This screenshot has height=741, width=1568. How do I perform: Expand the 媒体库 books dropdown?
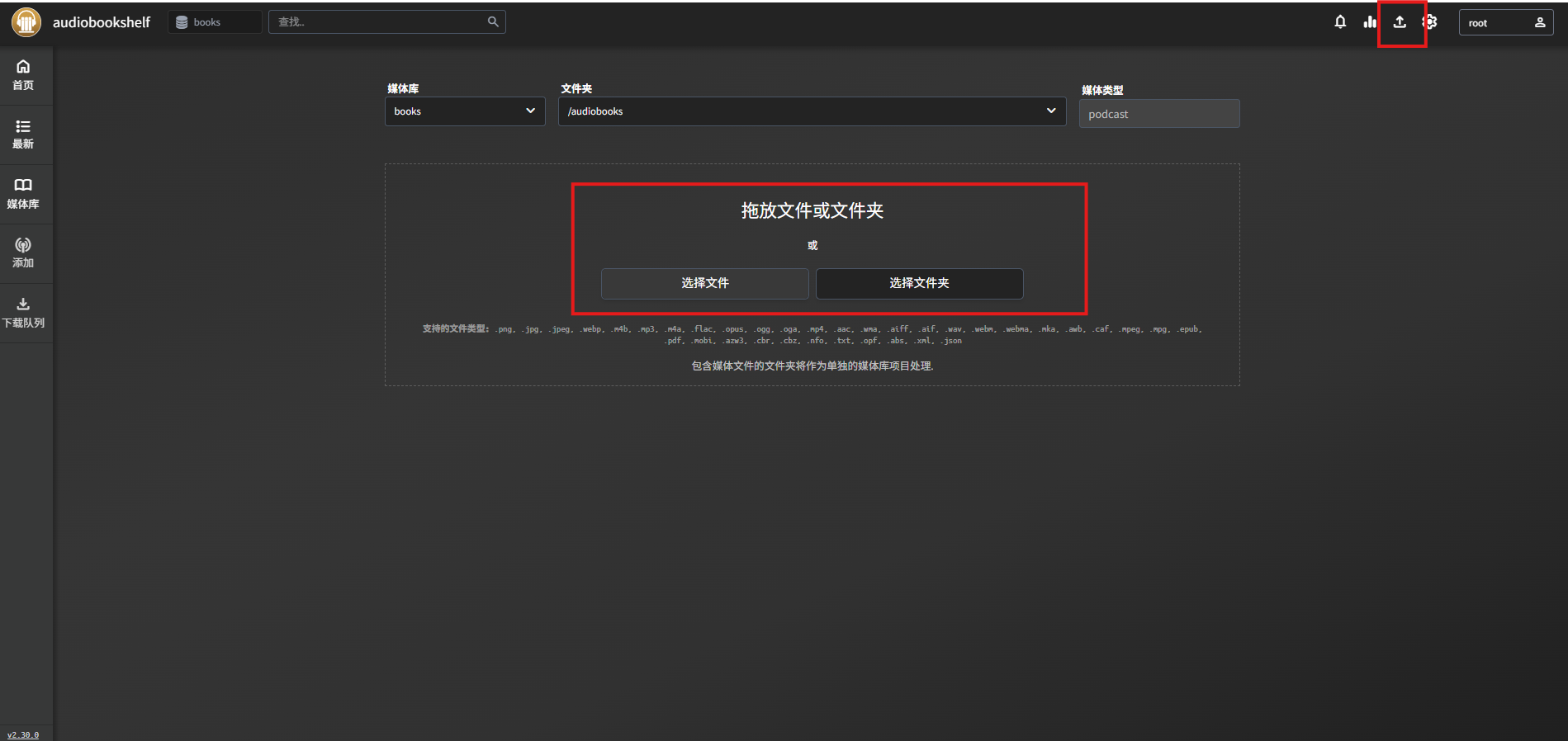pos(465,111)
